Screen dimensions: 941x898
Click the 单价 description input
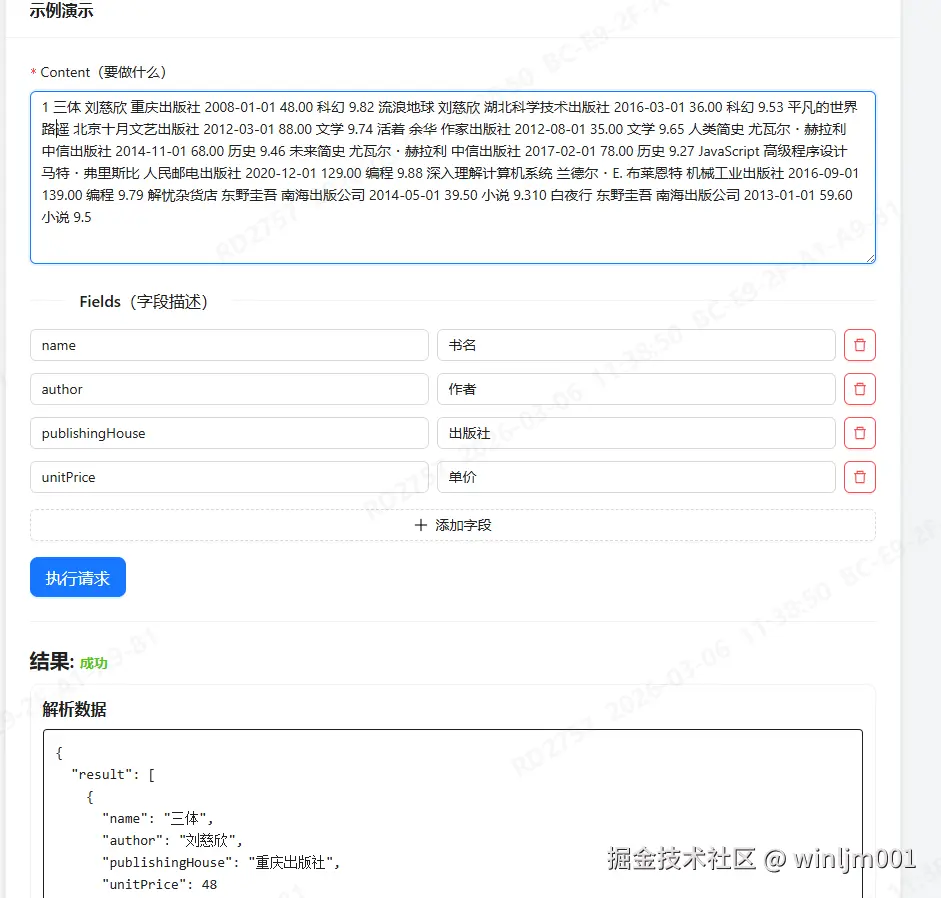tap(636, 477)
